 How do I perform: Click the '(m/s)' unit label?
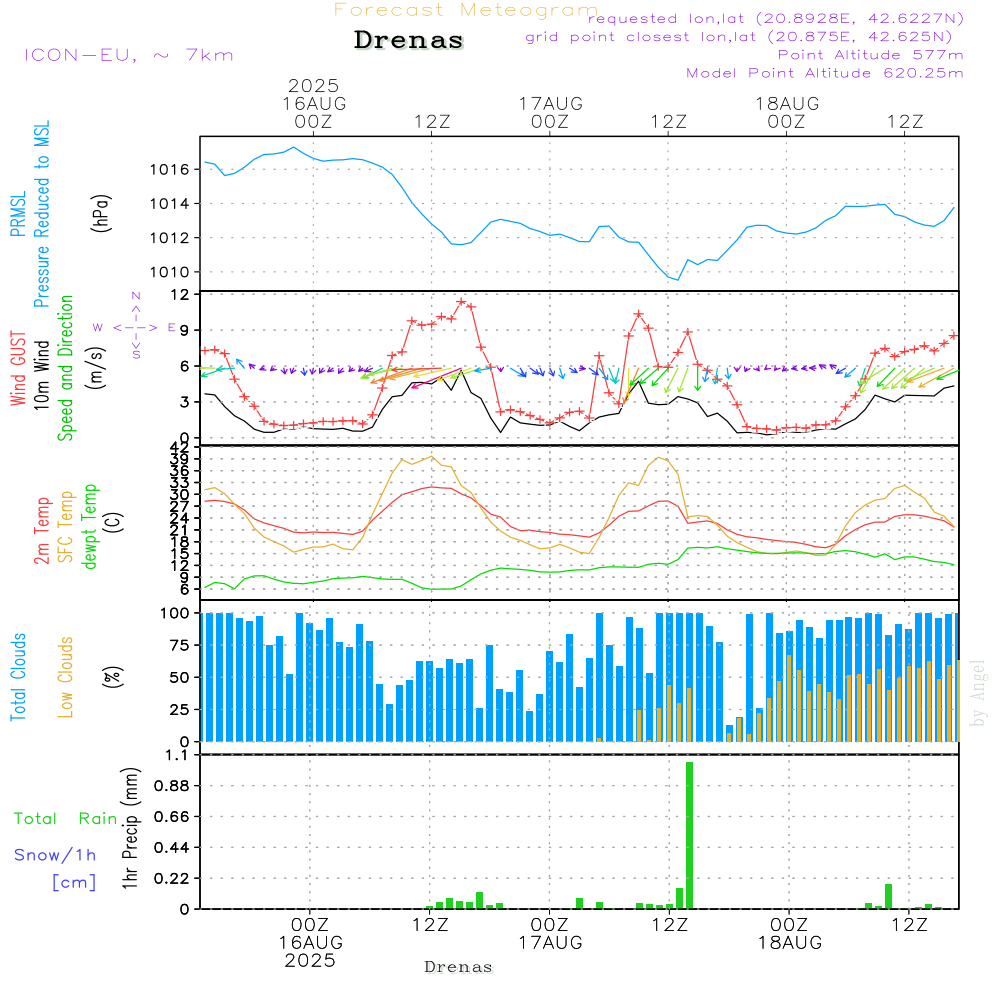96,368
